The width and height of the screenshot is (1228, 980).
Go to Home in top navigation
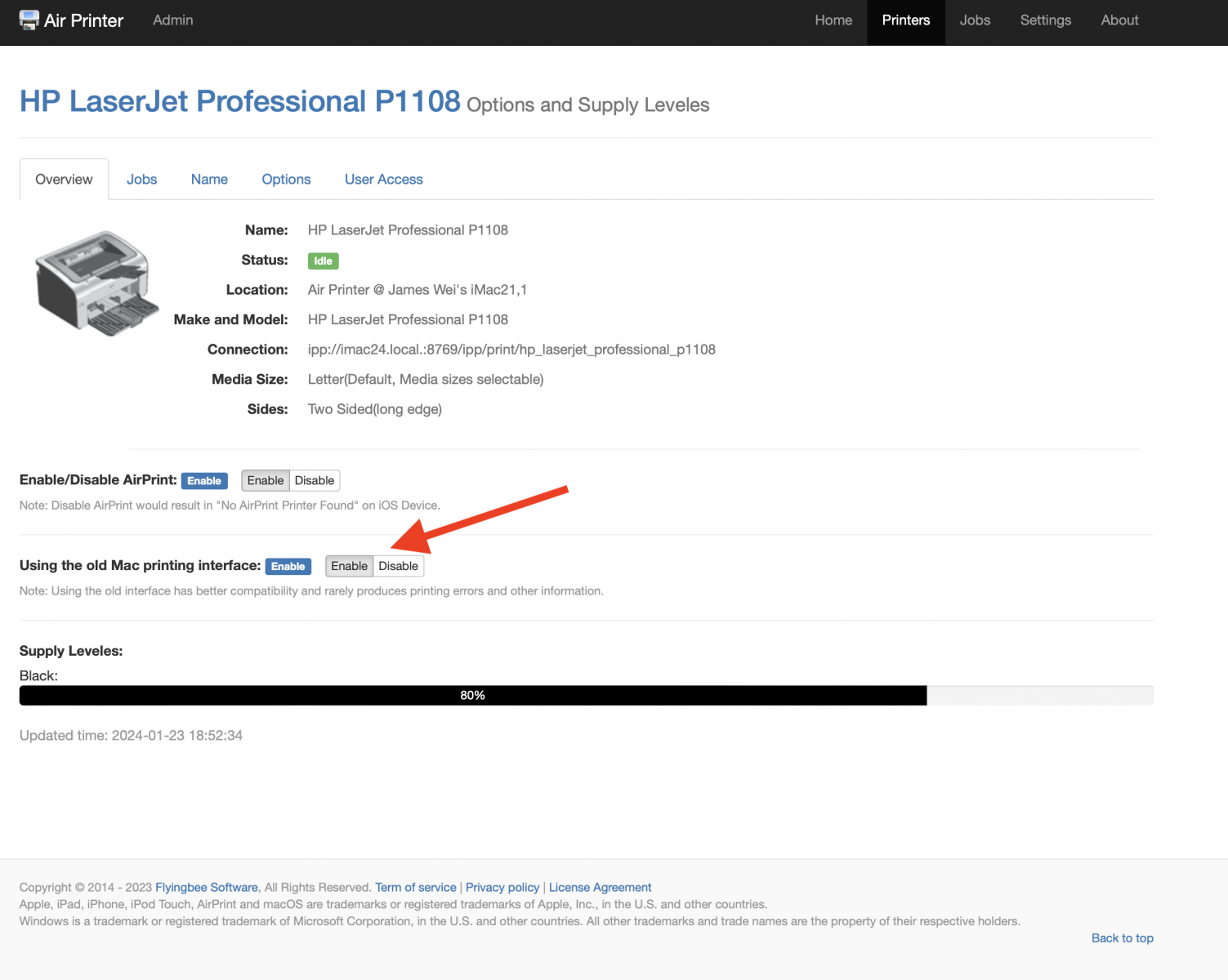(x=833, y=20)
